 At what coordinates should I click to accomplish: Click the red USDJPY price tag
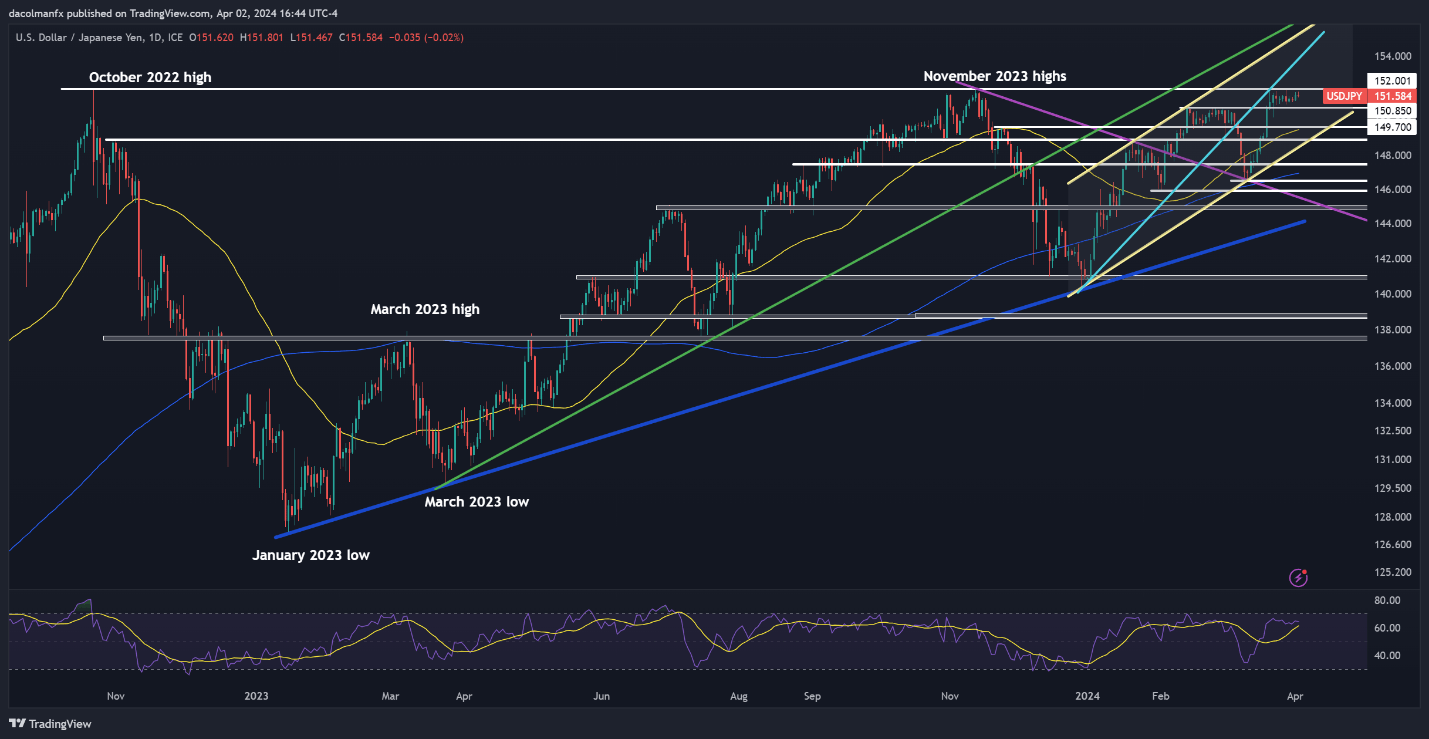[1345, 96]
